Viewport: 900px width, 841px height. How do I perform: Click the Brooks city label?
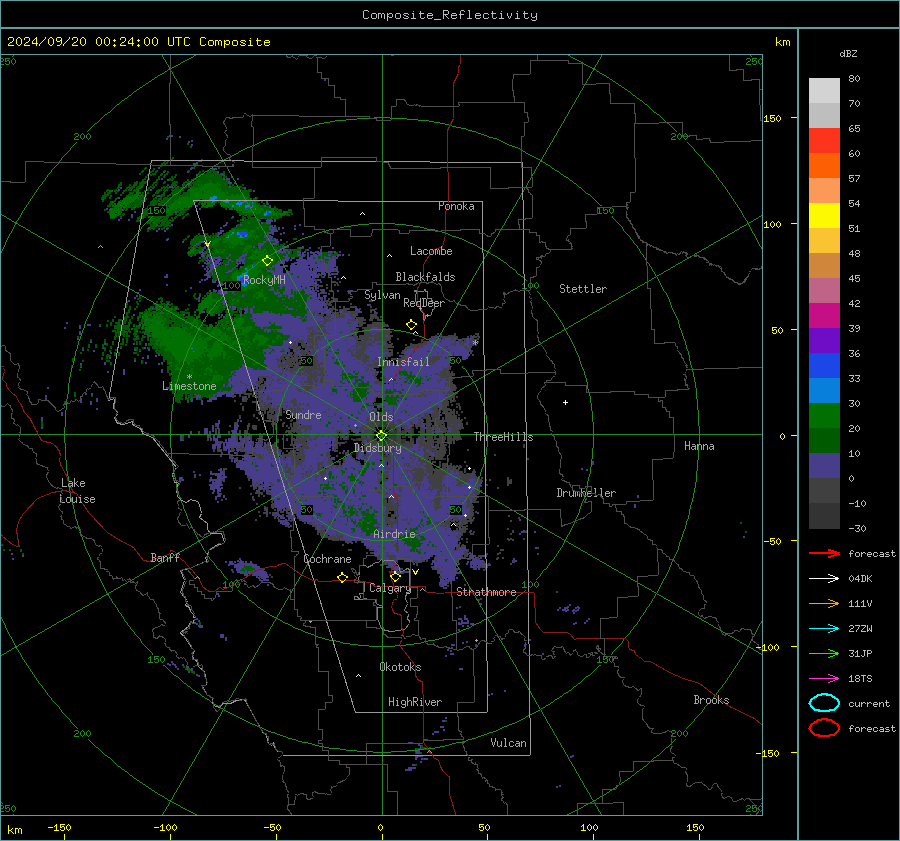(x=711, y=700)
